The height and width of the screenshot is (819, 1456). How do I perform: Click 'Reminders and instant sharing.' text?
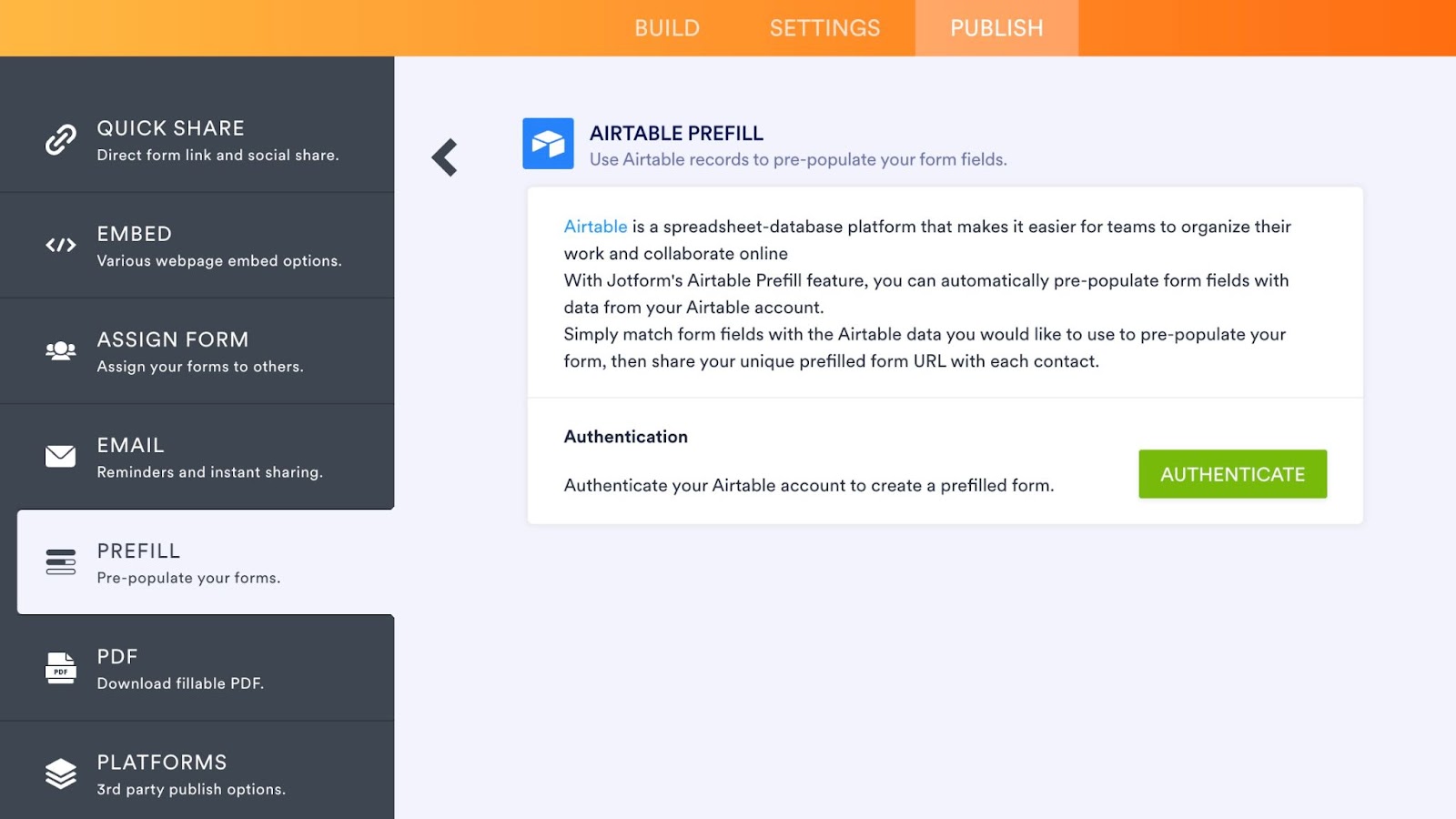tap(210, 472)
